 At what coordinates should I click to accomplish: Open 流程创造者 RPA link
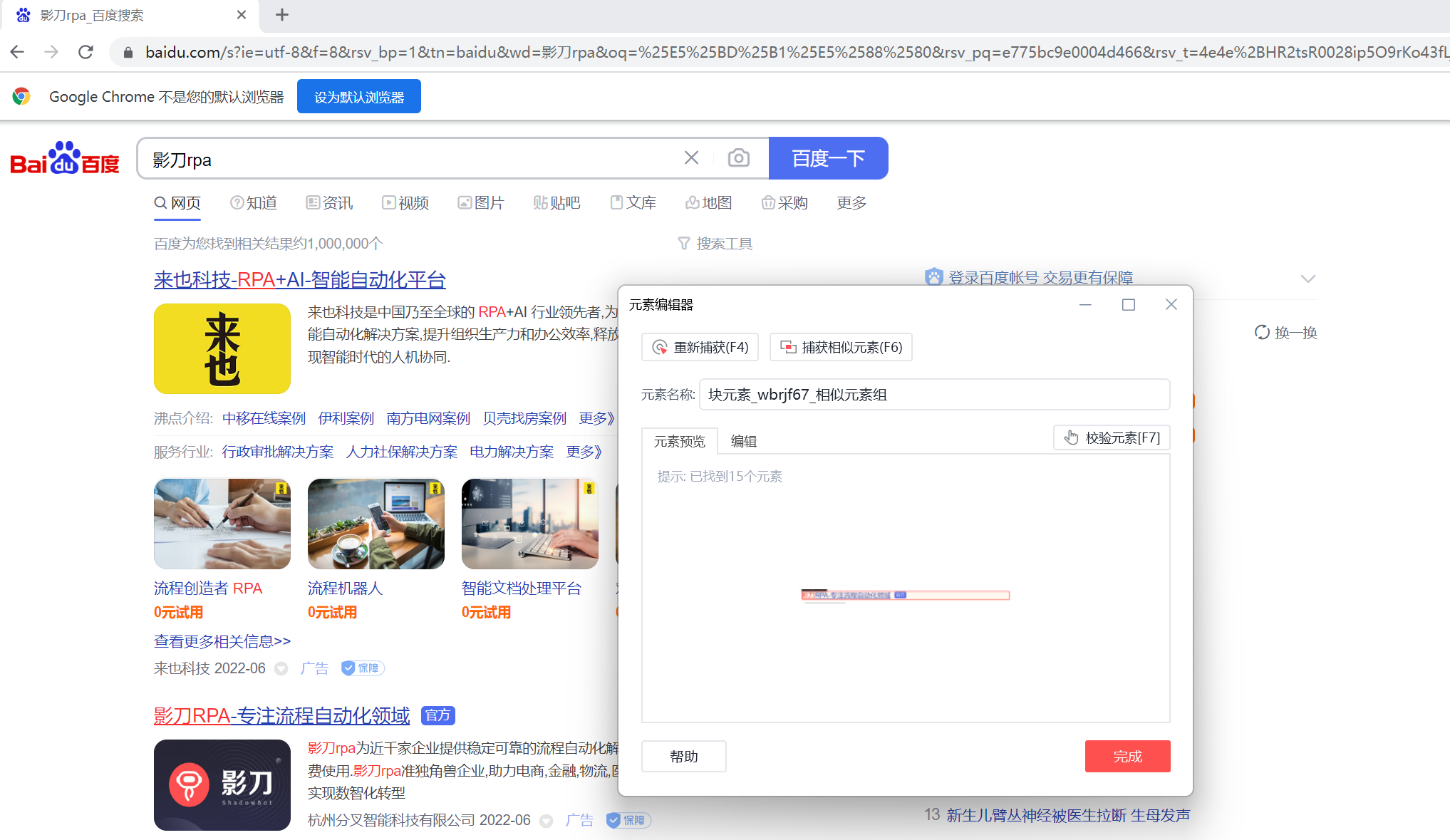click(x=208, y=588)
